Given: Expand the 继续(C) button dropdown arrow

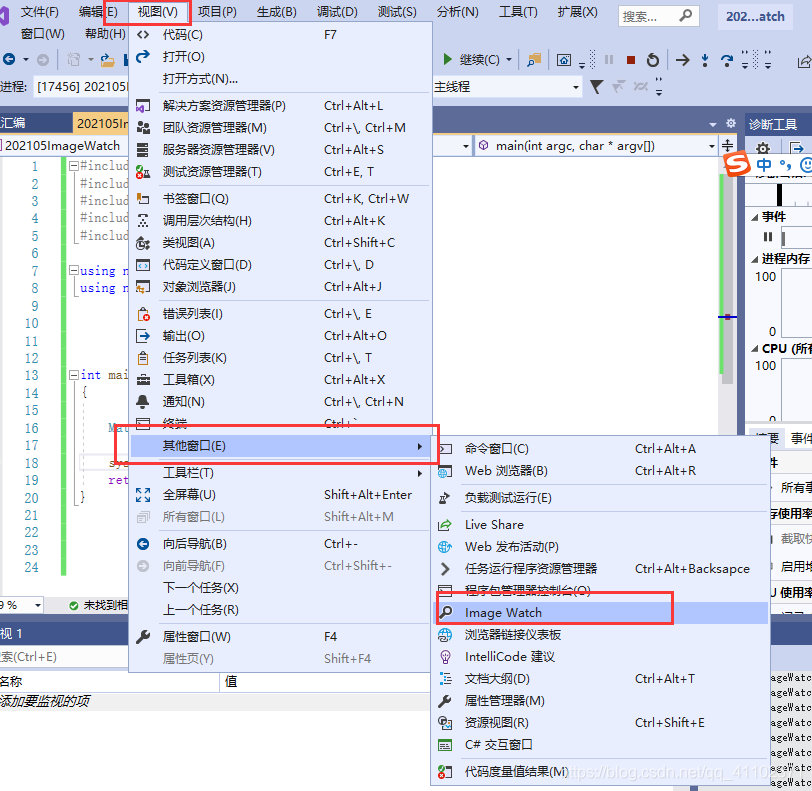Looking at the screenshot, I should pyautogui.click(x=508, y=59).
